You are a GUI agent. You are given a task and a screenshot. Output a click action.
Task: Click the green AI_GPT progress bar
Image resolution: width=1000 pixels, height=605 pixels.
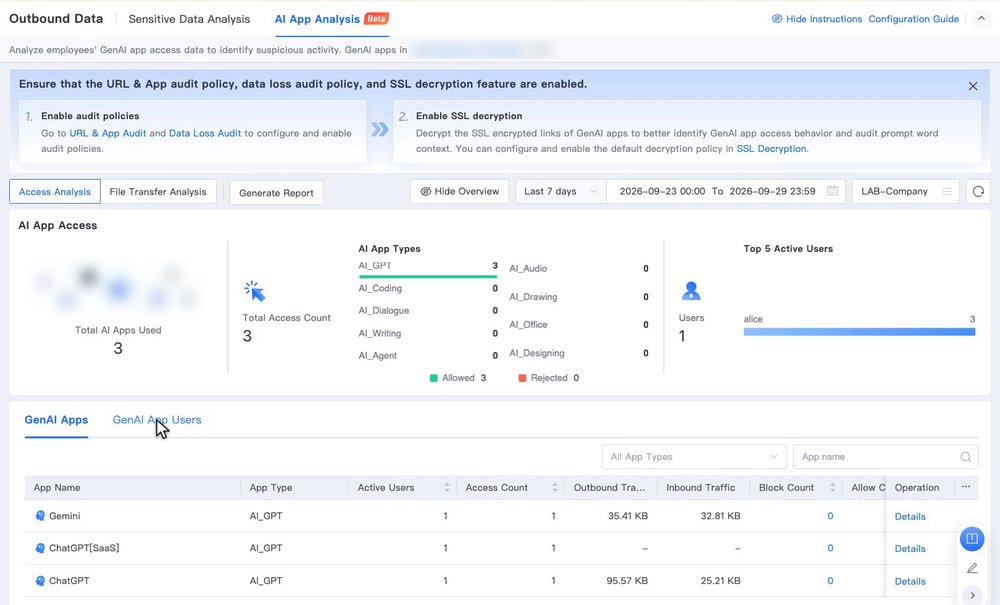428,277
